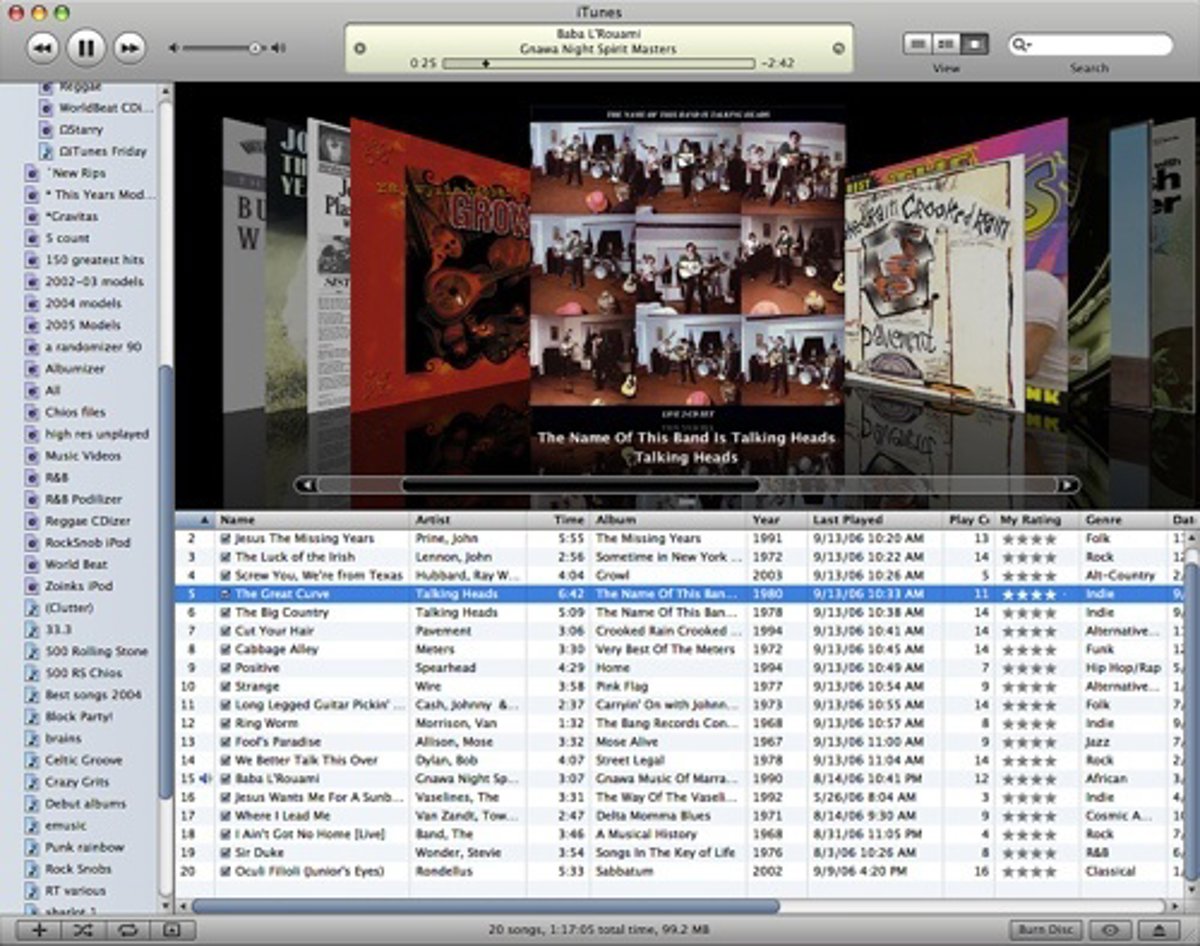Open the search magnifier dropdown

[x=1021, y=45]
